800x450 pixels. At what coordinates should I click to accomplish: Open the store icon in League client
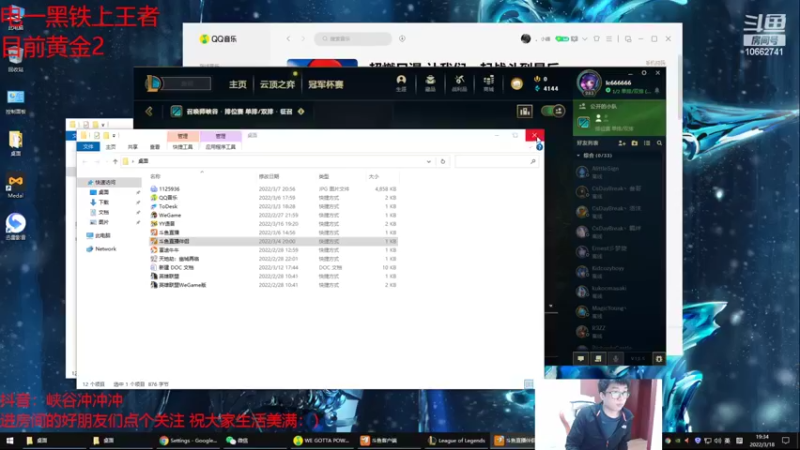488,83
